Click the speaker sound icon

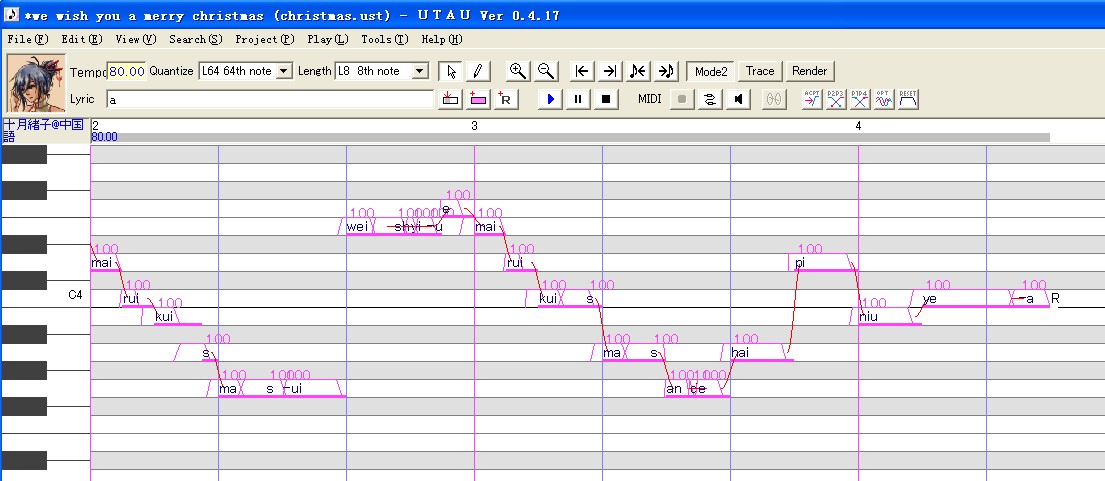point(738,99)
